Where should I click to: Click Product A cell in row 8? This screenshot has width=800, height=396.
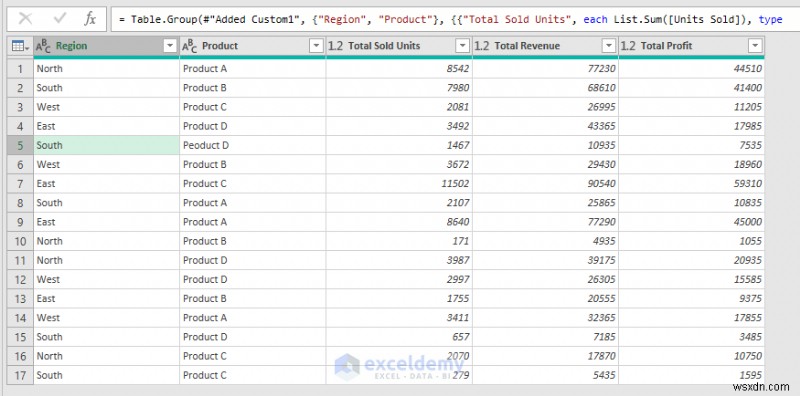(x=253, y=203)
